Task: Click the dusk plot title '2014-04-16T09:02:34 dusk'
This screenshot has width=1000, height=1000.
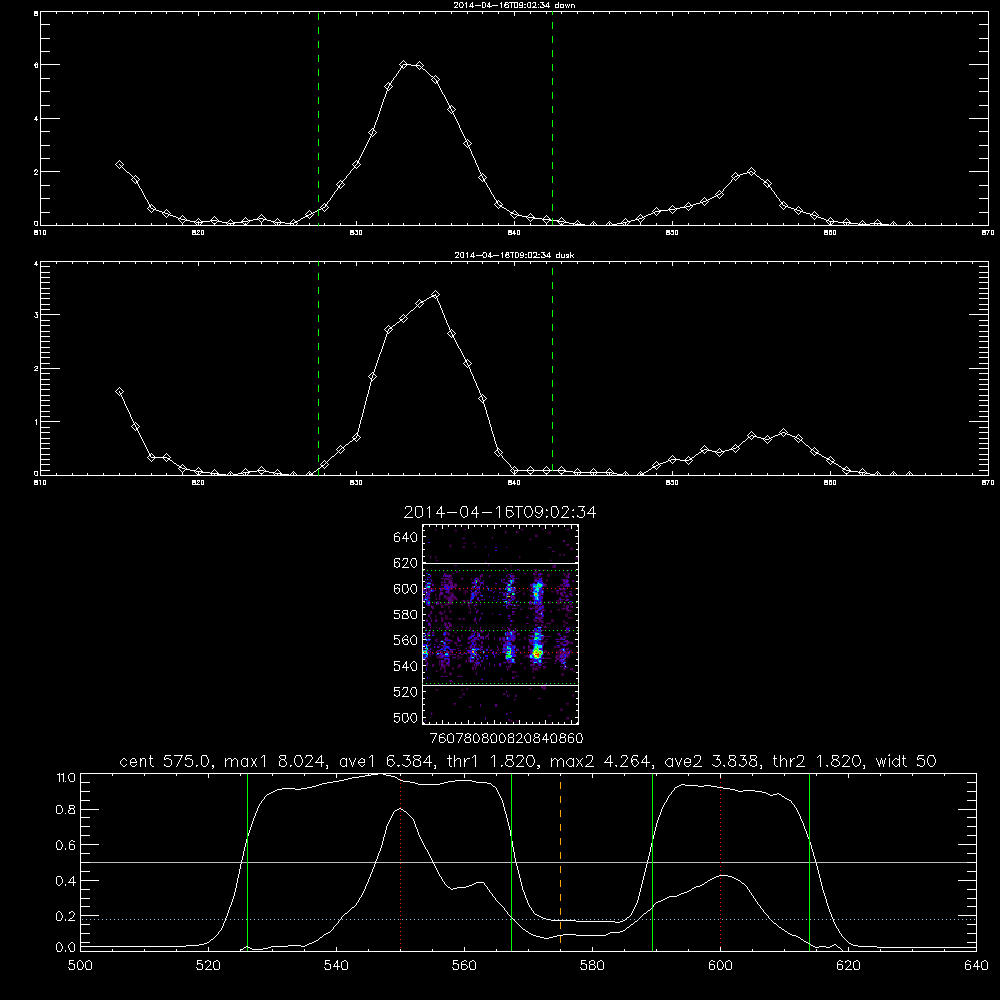Action: (514, 255)
